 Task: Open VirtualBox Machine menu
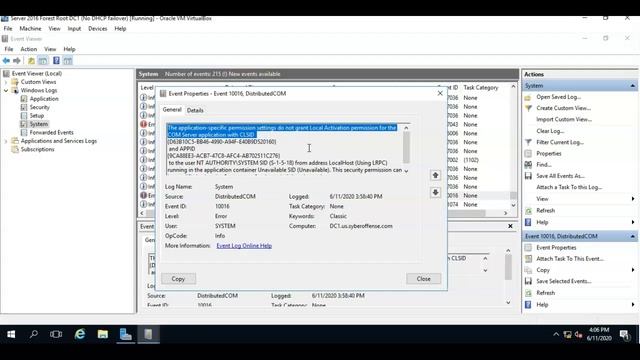(x=30, y=29)
